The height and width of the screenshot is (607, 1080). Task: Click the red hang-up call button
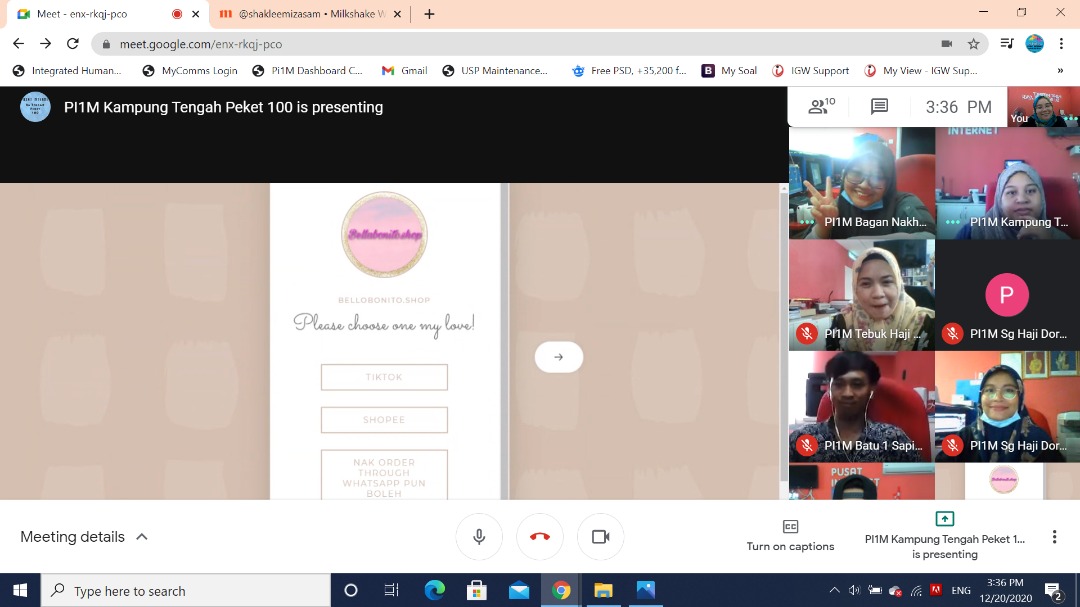pyautogui.click(x=540, y=537)
